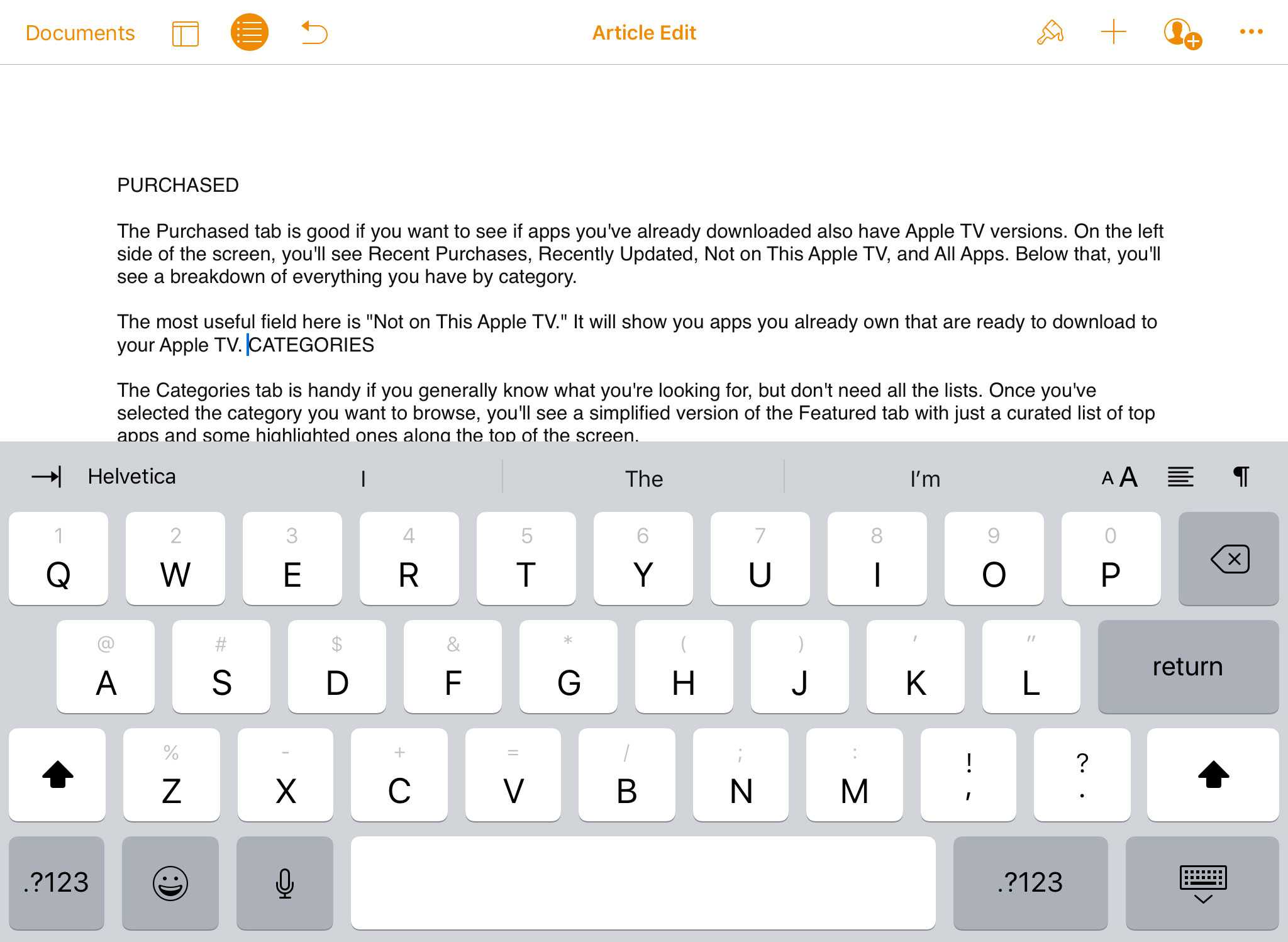The width and height of the screenshot is (1288, 942).
Task: Click "The Purchased tab is good" paragraph
Action: click(x=640, y=254)
